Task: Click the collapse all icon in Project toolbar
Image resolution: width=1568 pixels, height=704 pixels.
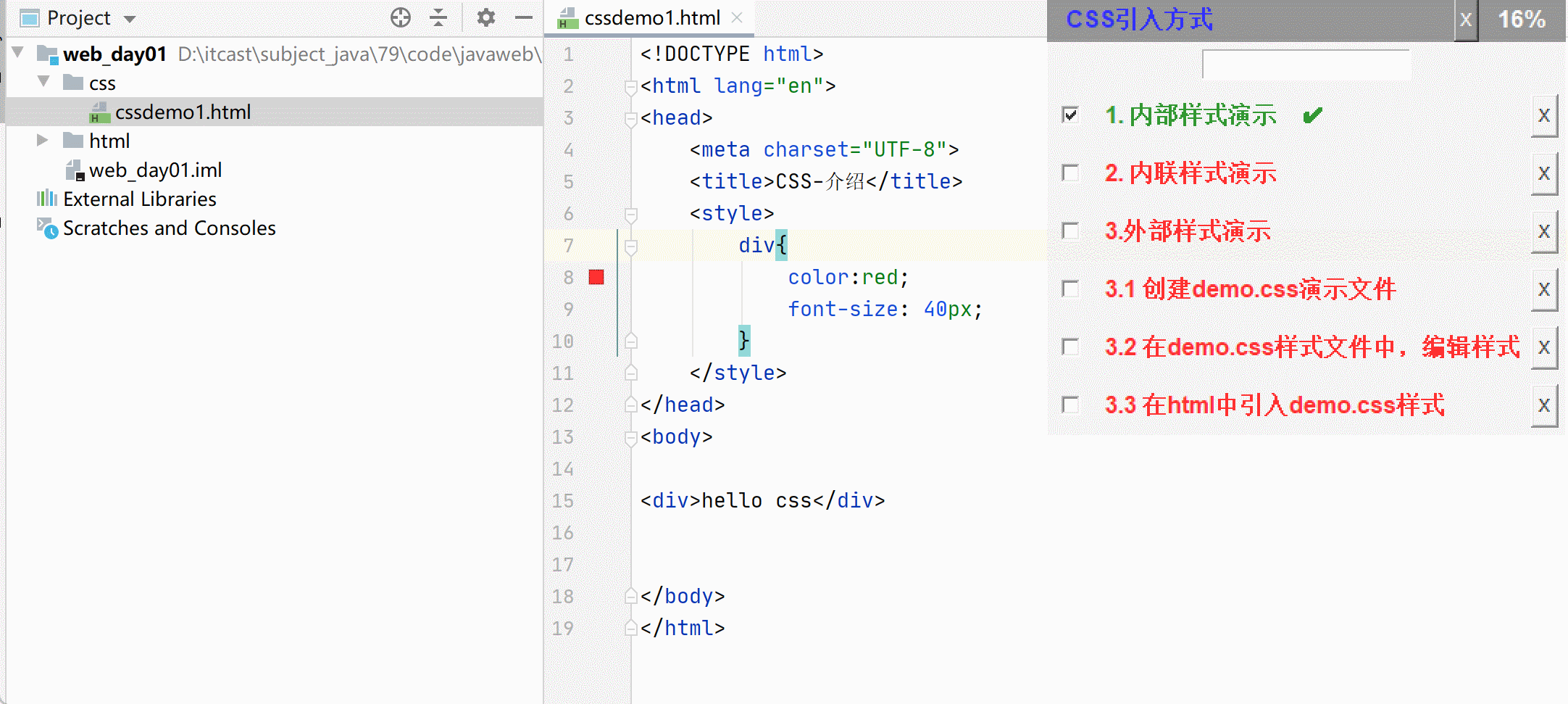Action: tap(438, 17)
